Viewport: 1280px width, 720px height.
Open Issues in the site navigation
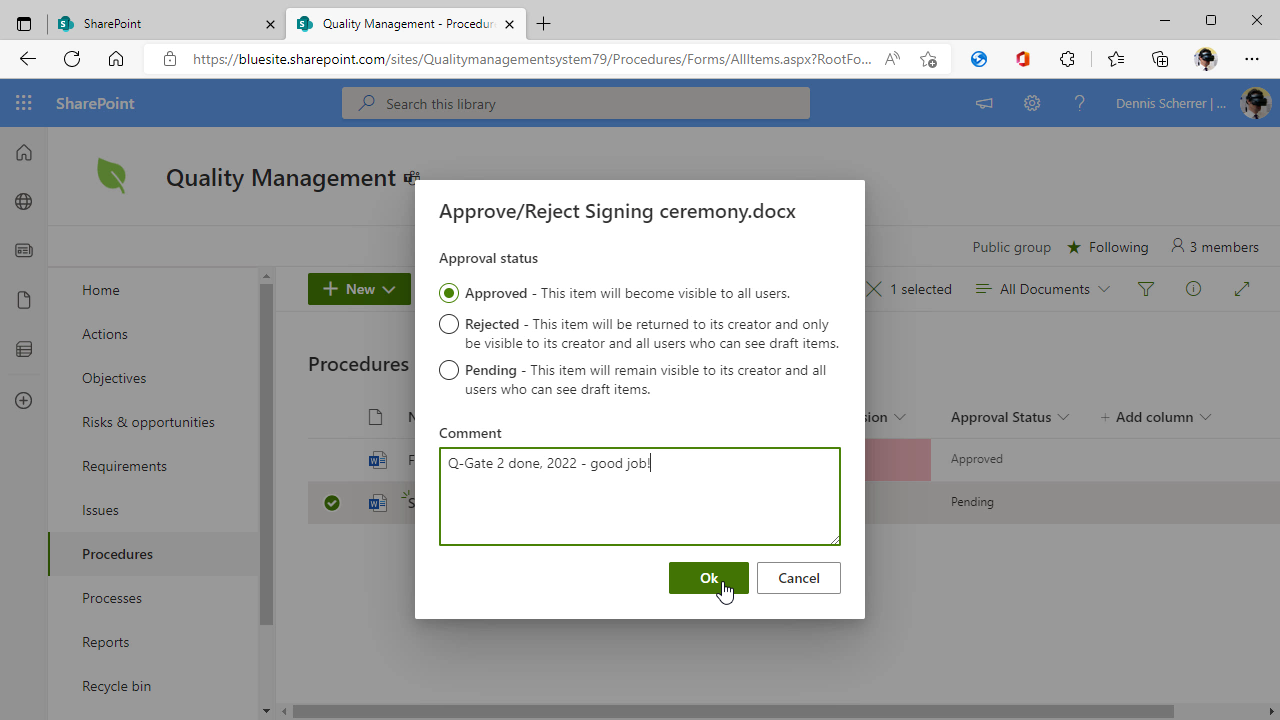point(100,510)
